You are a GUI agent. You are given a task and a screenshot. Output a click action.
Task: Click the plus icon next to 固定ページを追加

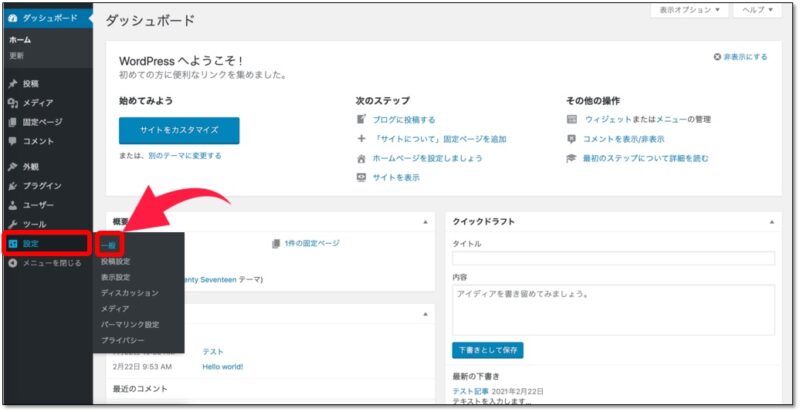pyautogui.click(x=361, y=139)
